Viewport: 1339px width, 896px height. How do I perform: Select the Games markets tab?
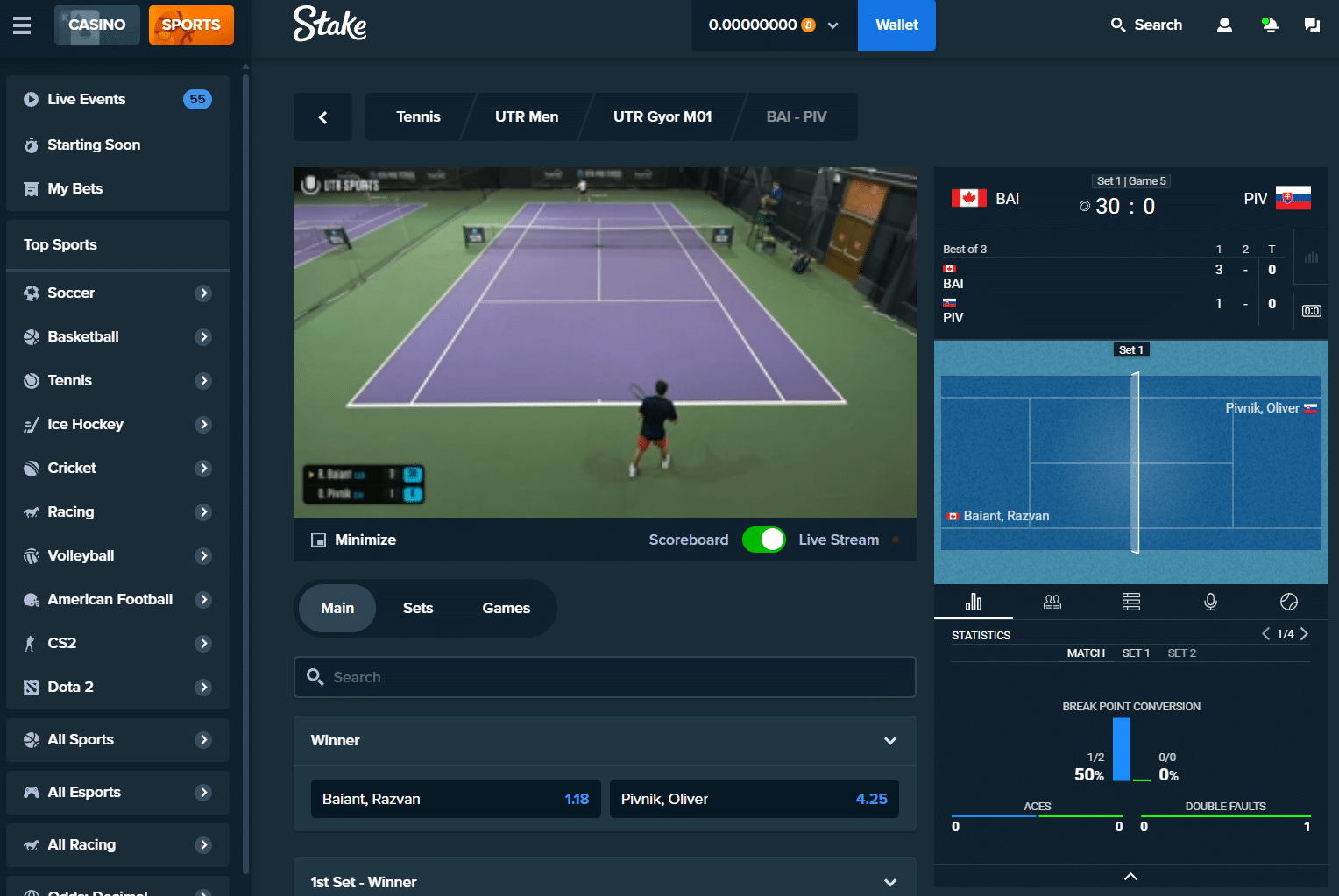(x=506, y=608)
